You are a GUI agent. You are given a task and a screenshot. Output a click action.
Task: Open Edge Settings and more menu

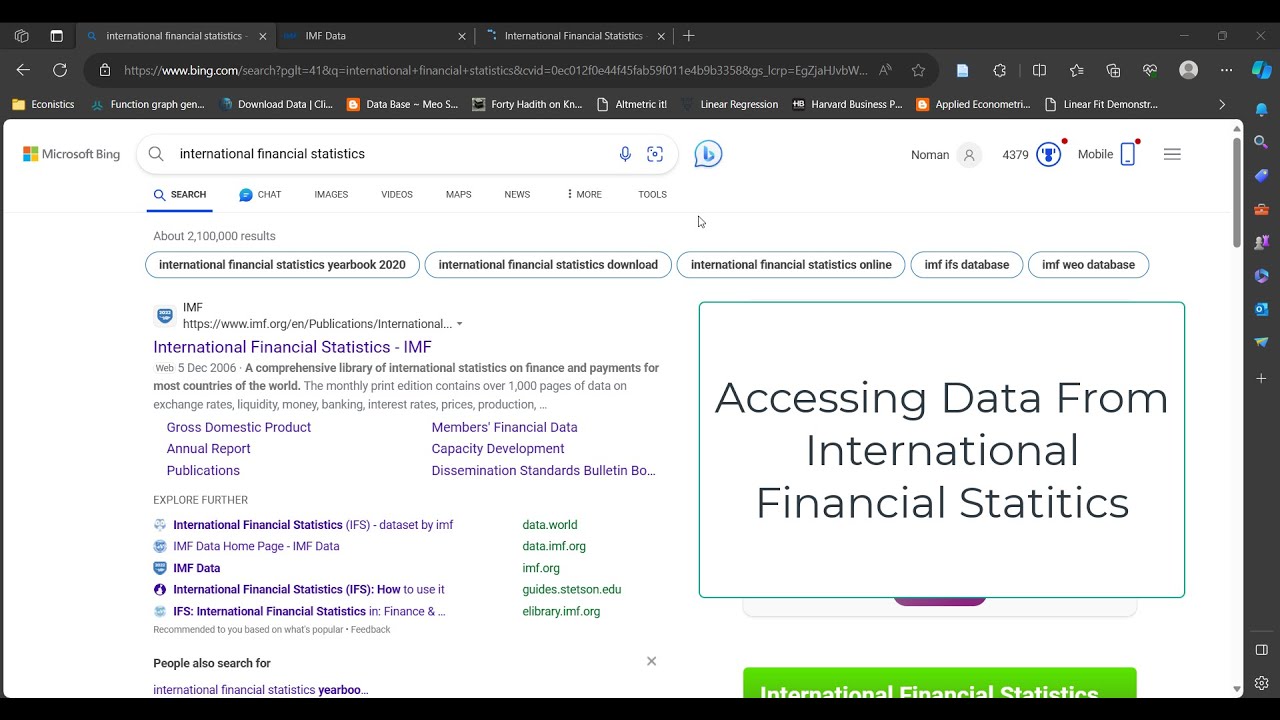click(x=1227, y=70)
